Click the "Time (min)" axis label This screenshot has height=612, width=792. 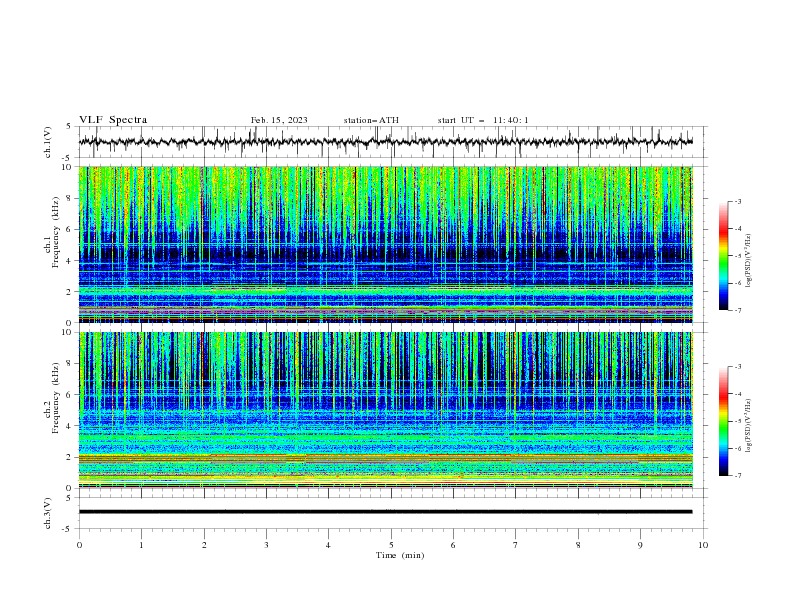coord(400,555)
